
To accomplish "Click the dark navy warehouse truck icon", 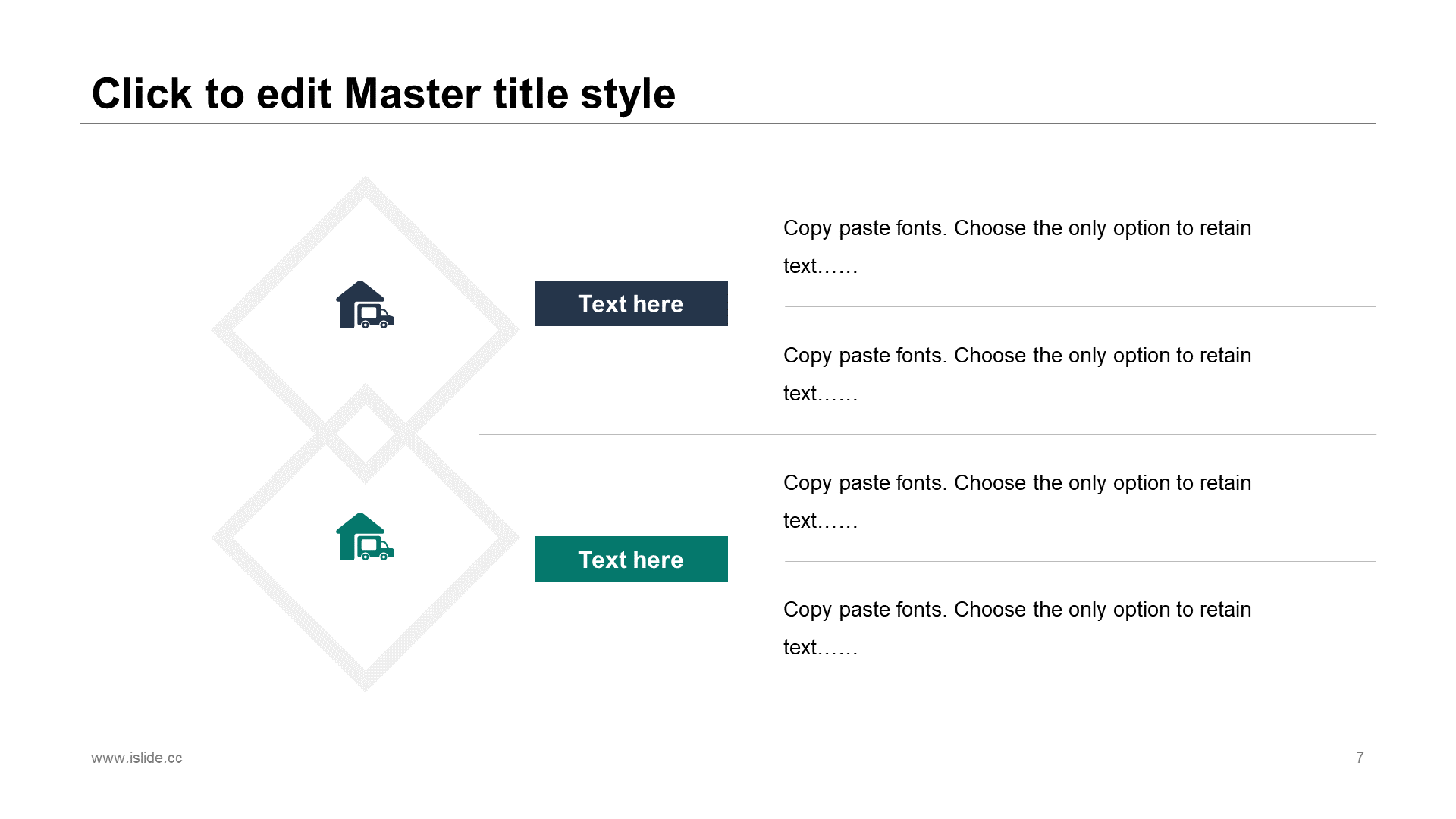I will click(x=365, y=305).
